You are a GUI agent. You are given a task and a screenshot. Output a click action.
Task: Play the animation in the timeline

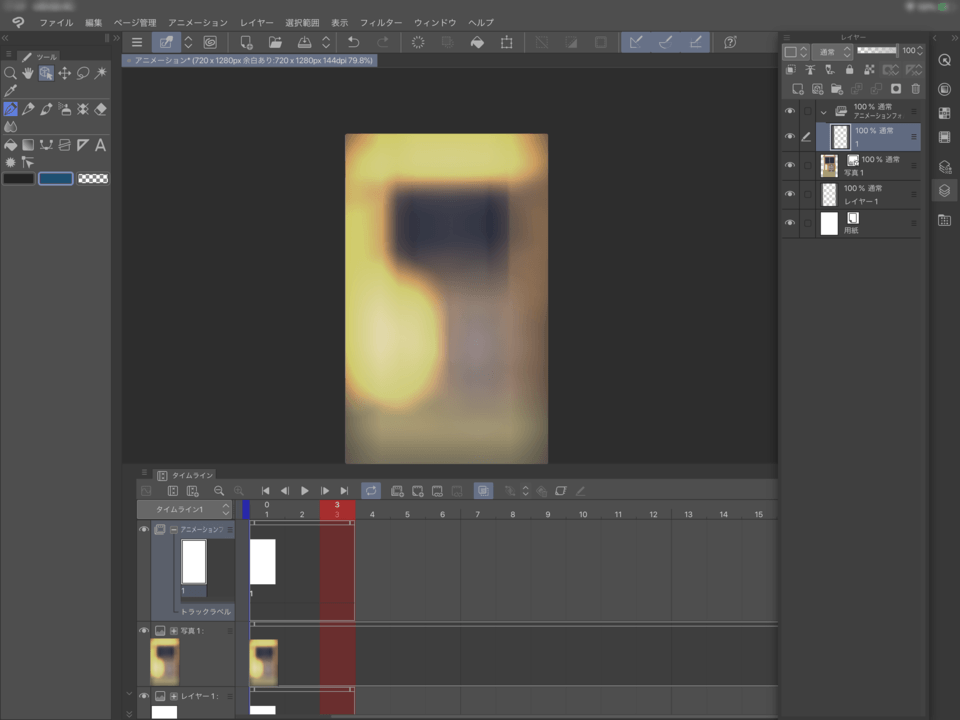[x=305, y=491]
